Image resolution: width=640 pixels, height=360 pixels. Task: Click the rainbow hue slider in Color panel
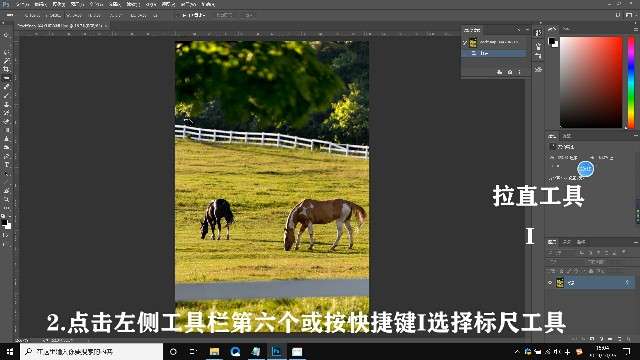coord(631,82)
